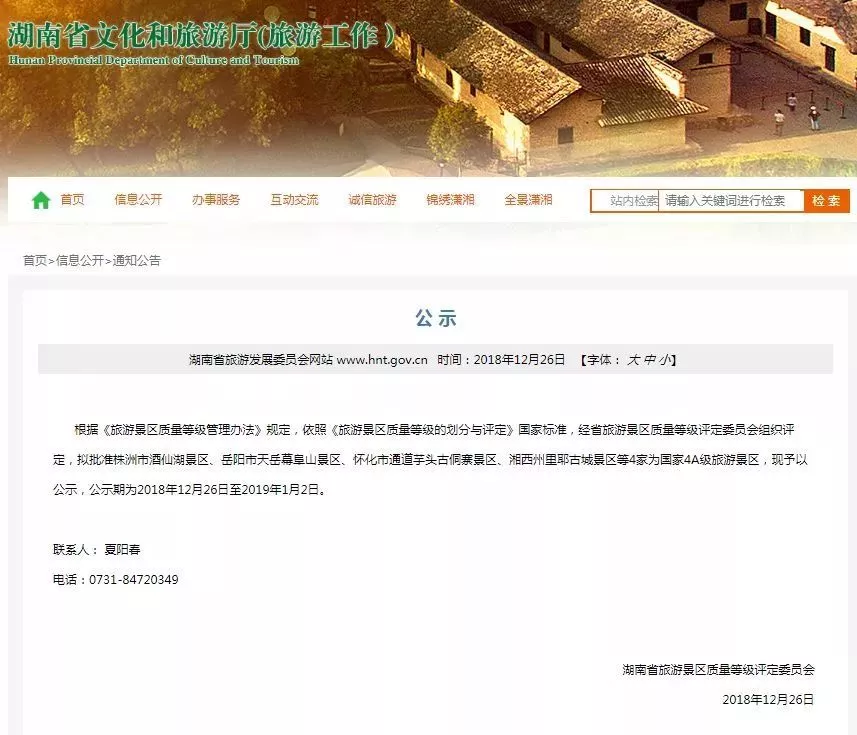Set font size to 小 (small)

(665, 359)
